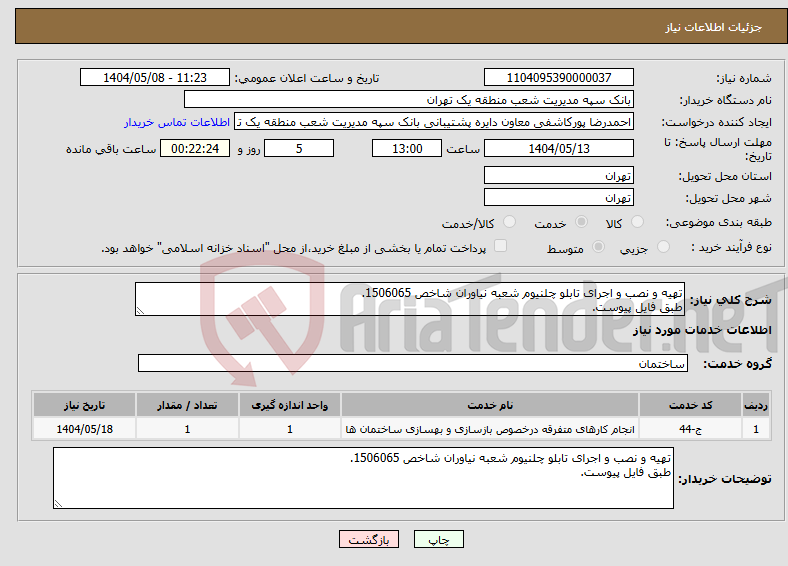This screenshot has width=788, height=566.
Task: Click the remaining time field 00:22:24
Action: pyautogui.click(x=195, y=148)
